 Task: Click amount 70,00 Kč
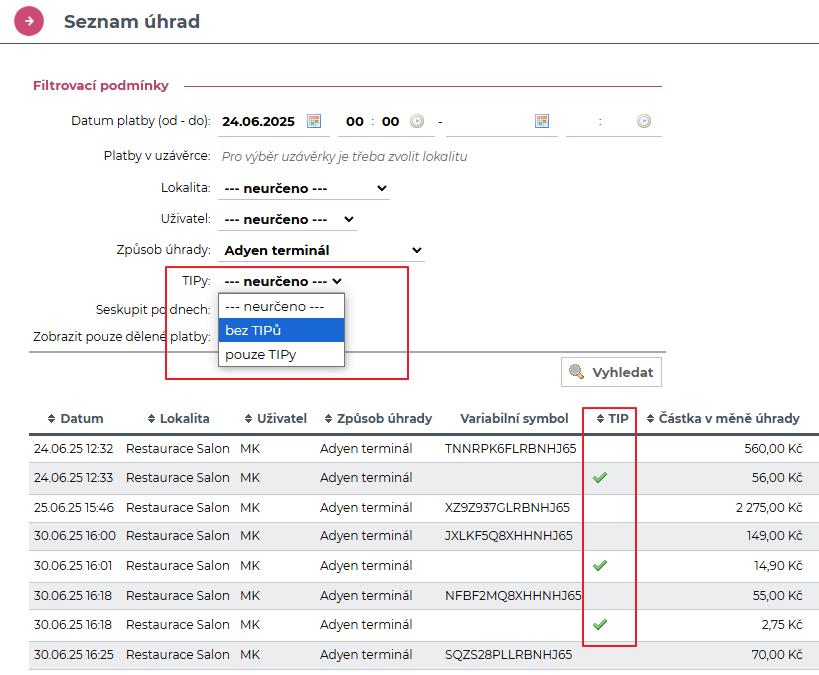click(777, 655)
